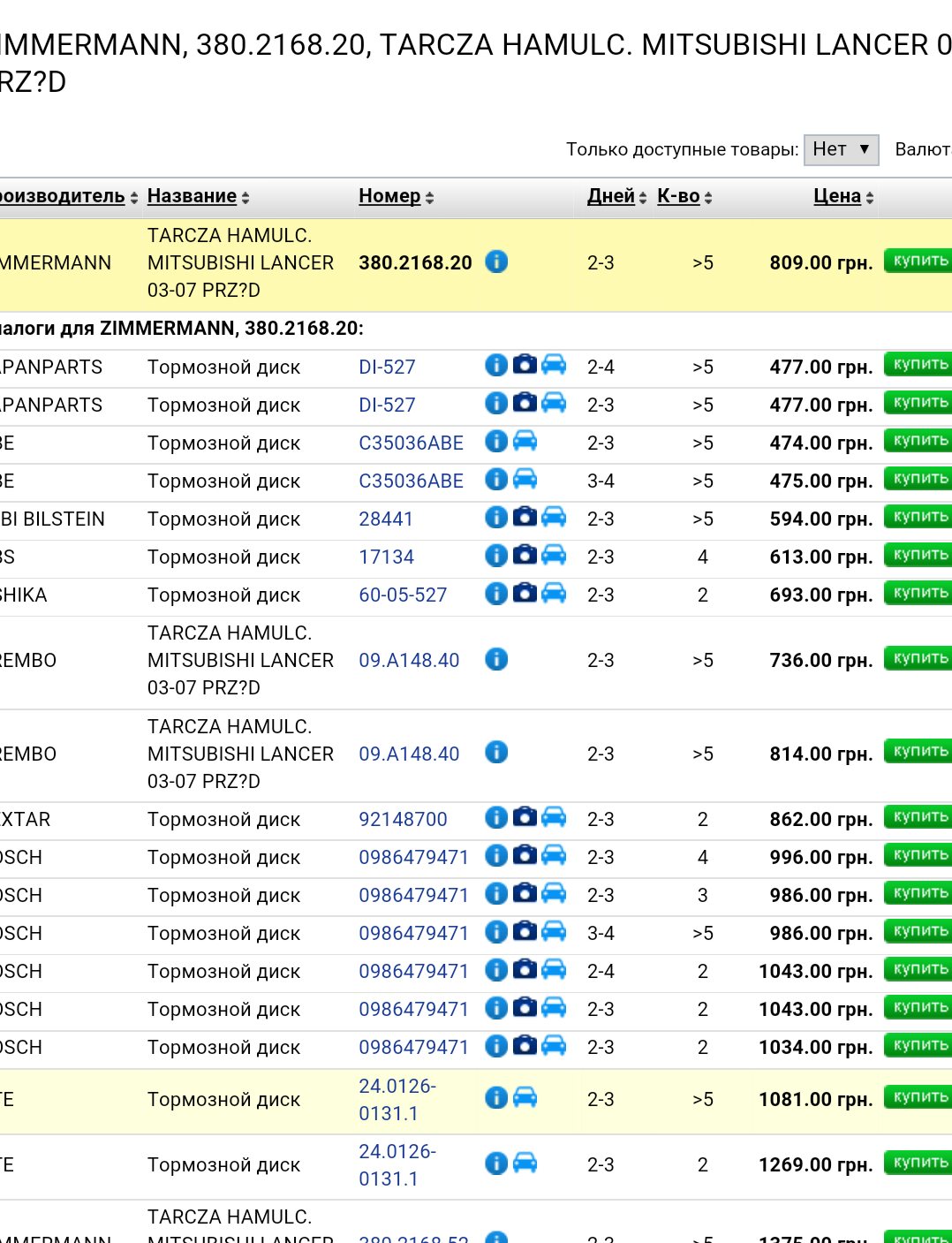Open info icon for 09.A148.40 priced 814.00
The width and height of the screenshot is (952, 1243).
(x=496, y=753)
